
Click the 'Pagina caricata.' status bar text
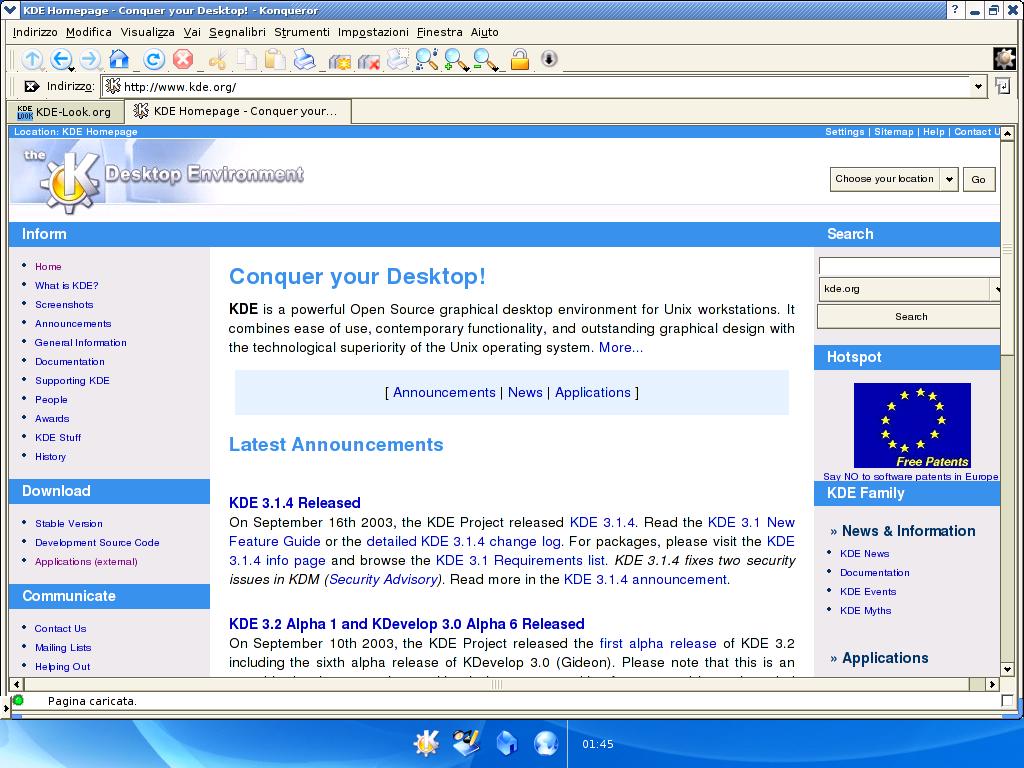point(92,701)
